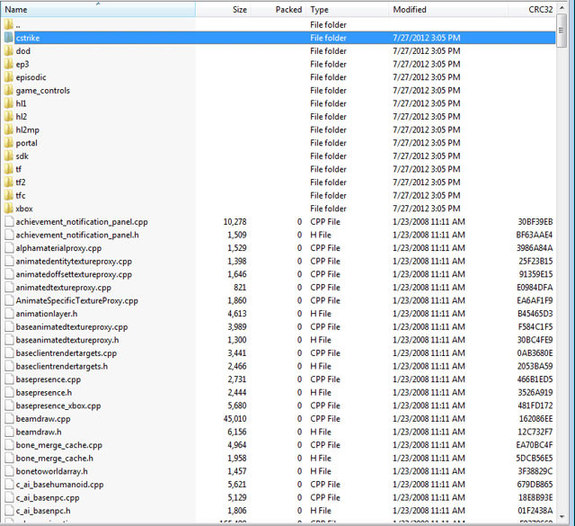This screenshot has height=526, width=575.
Task: Click the ep3 folder icon
Action: click(9, 64)
